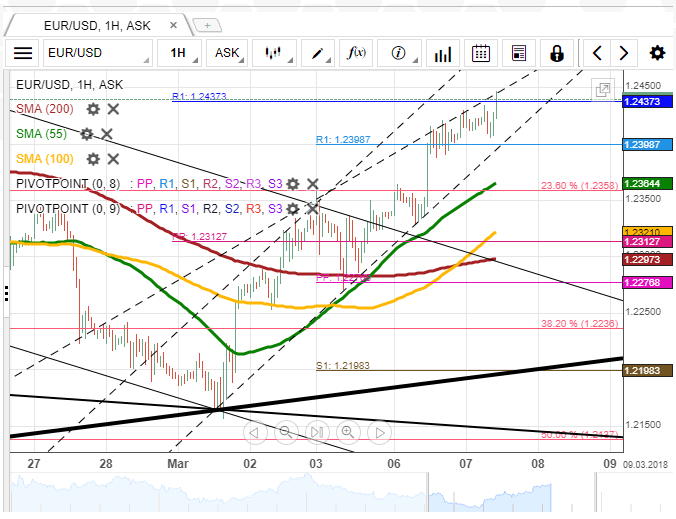Open the 1H timeframe dropdown
Image resolution: width=676 pixels, height=519 pixels.
point(179,53)
